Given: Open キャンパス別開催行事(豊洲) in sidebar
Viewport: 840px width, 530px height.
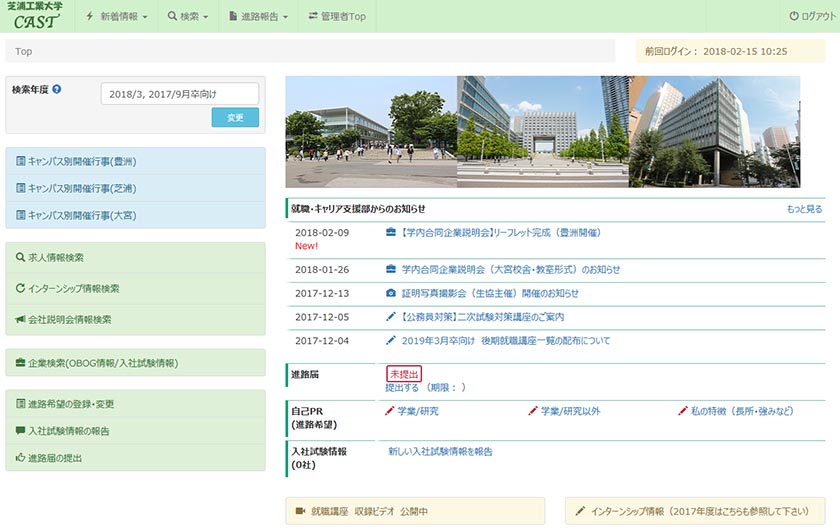Looking at the screenshot, I should click(82, 161).
